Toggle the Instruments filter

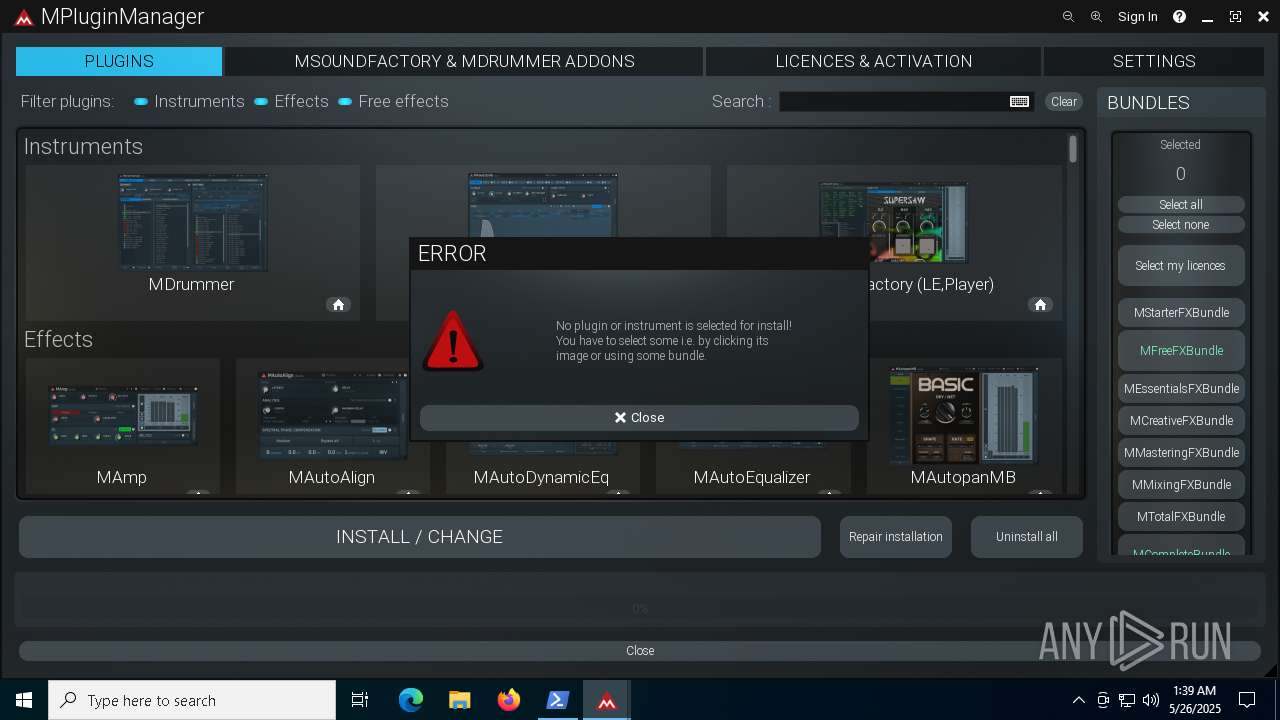[189, 101]
